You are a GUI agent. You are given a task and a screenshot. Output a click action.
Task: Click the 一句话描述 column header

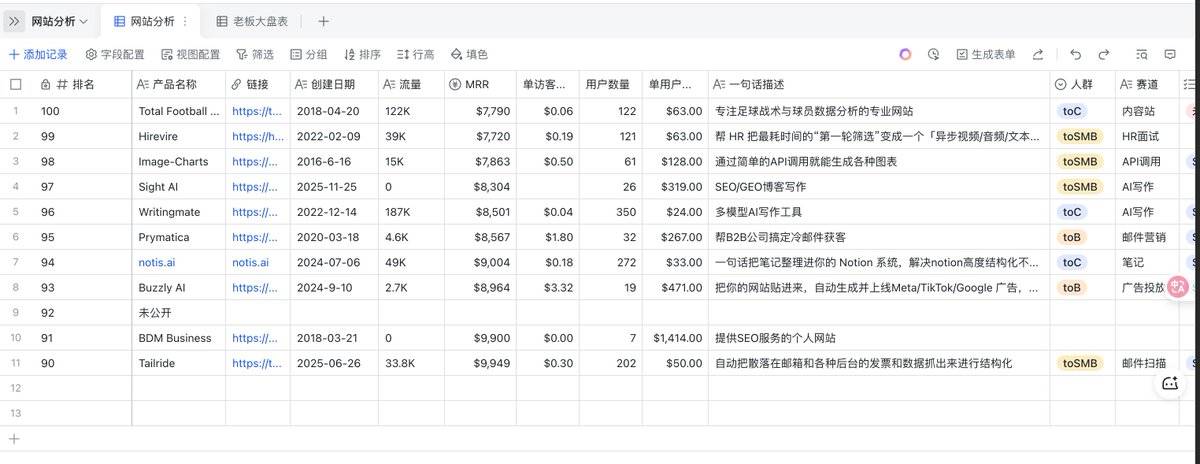point(879,84)
